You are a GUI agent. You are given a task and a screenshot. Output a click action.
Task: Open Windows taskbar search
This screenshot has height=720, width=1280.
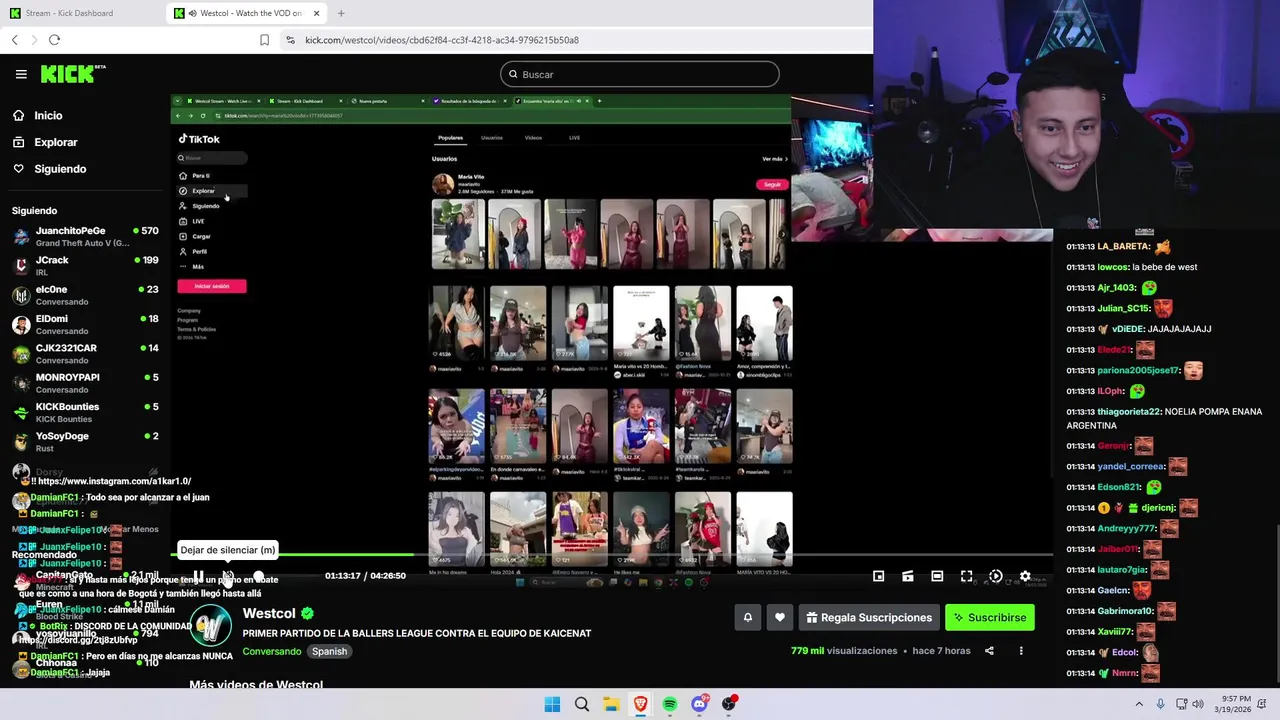point(581,704)
